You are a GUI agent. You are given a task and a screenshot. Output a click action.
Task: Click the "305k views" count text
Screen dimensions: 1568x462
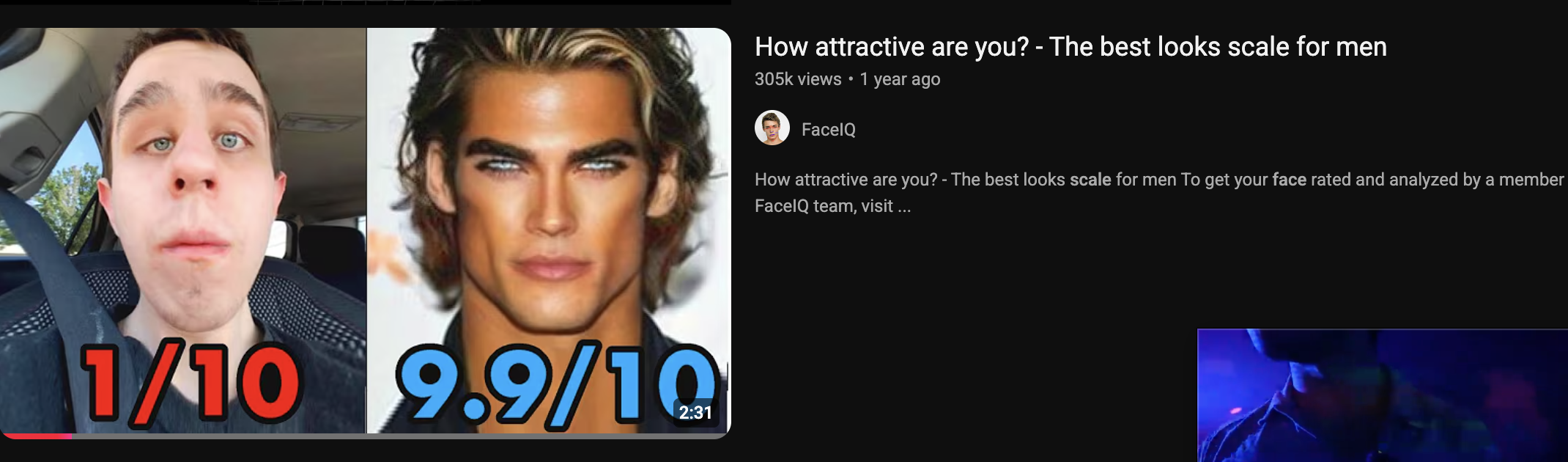coord(798,79)
